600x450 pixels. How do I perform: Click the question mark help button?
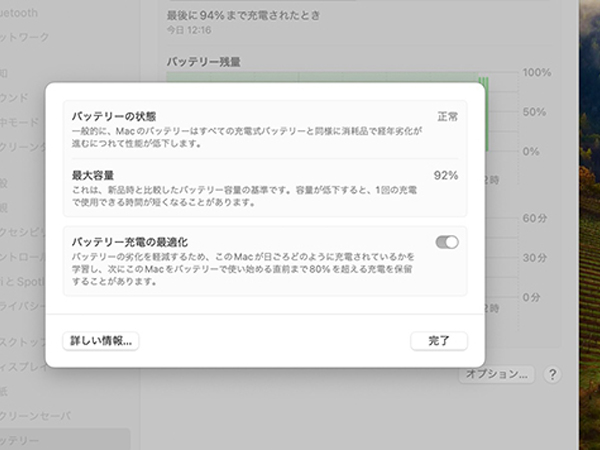pos(552,374)
